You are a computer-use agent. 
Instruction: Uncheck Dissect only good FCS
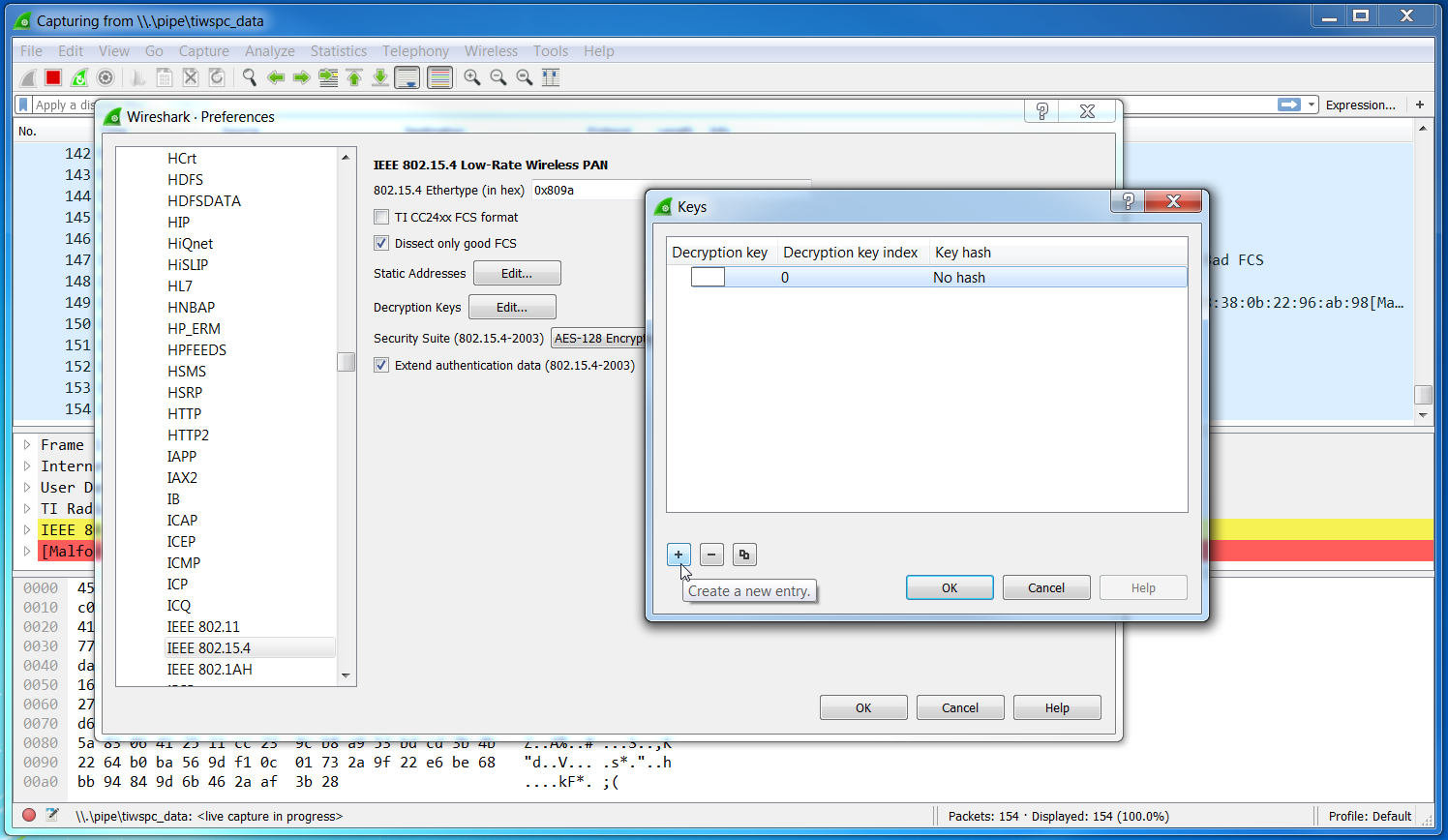(381, 243)
